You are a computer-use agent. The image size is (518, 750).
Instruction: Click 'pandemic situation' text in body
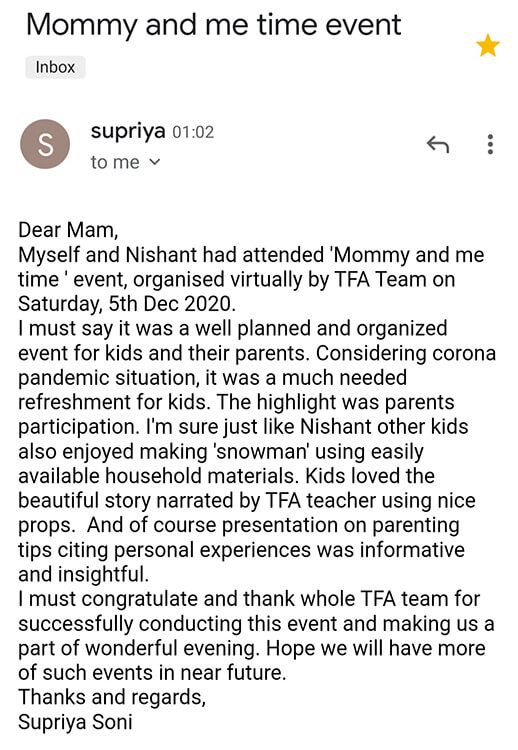point(109,378)
